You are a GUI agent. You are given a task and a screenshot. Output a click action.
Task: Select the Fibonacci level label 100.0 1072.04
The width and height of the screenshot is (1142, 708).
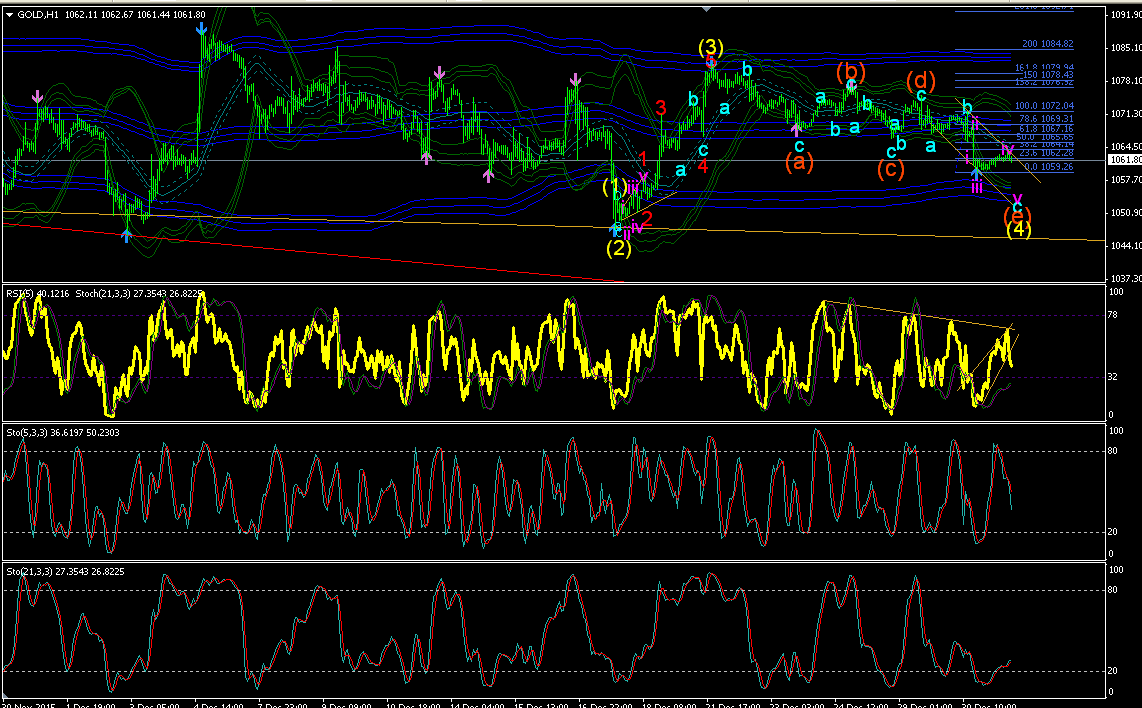click(1044, 106)
